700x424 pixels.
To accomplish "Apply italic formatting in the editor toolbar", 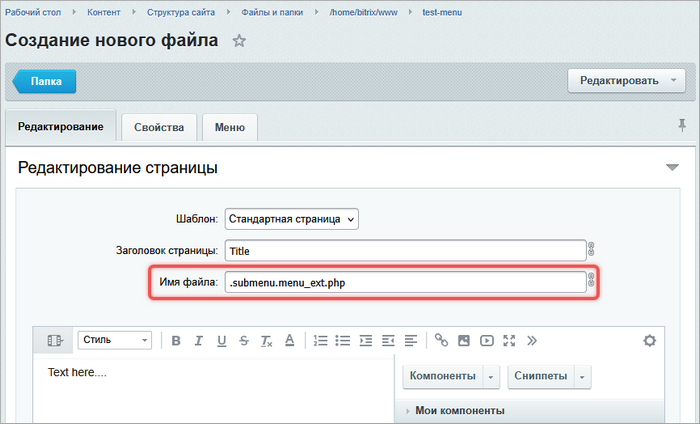I will point(199,341).
